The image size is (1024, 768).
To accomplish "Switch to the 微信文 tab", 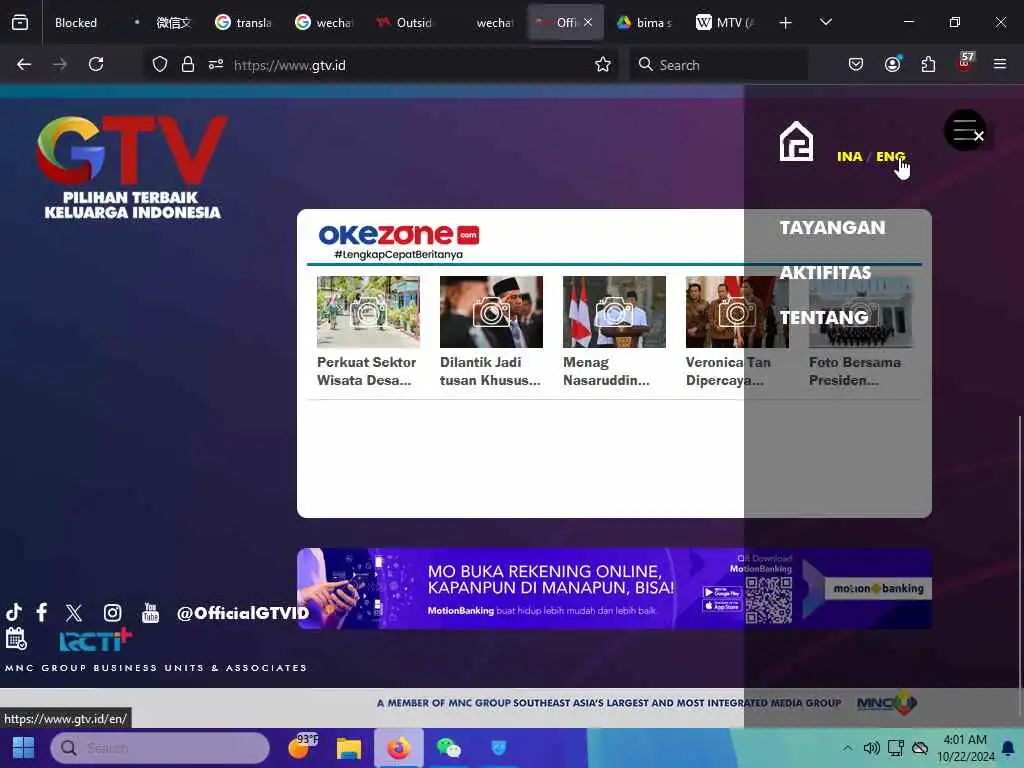I will 174,22.
